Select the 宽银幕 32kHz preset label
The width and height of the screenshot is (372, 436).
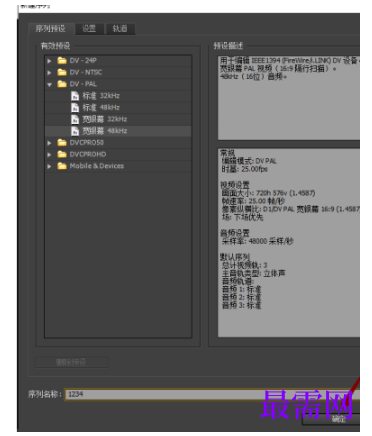(105, 119)
